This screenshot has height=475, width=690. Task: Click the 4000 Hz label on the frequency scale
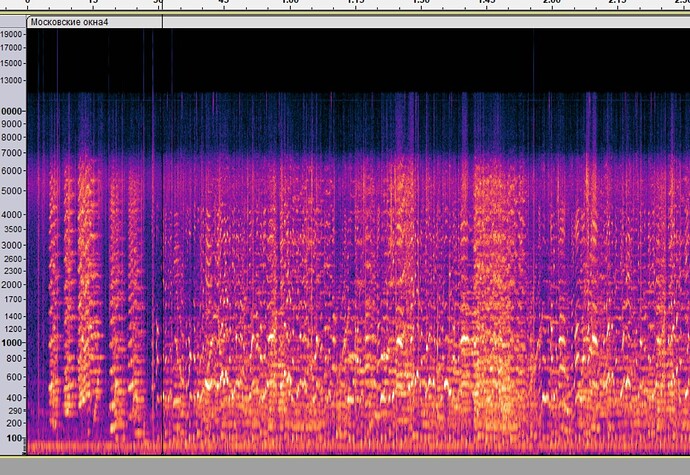(12, 215)
